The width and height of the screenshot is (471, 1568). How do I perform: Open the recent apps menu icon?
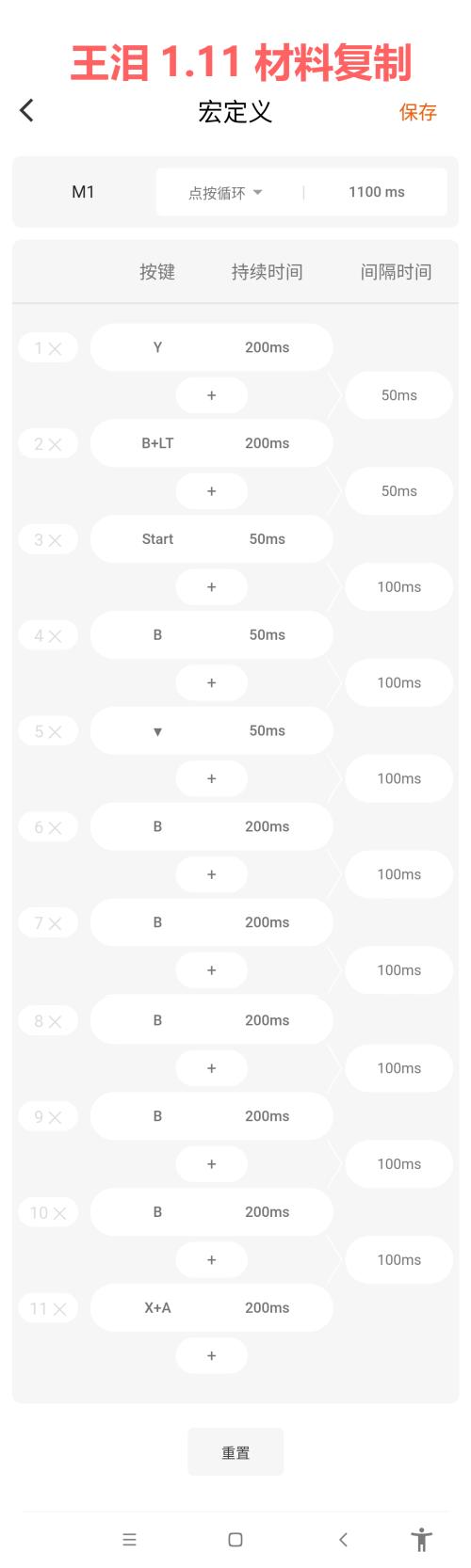(129, 1540)
